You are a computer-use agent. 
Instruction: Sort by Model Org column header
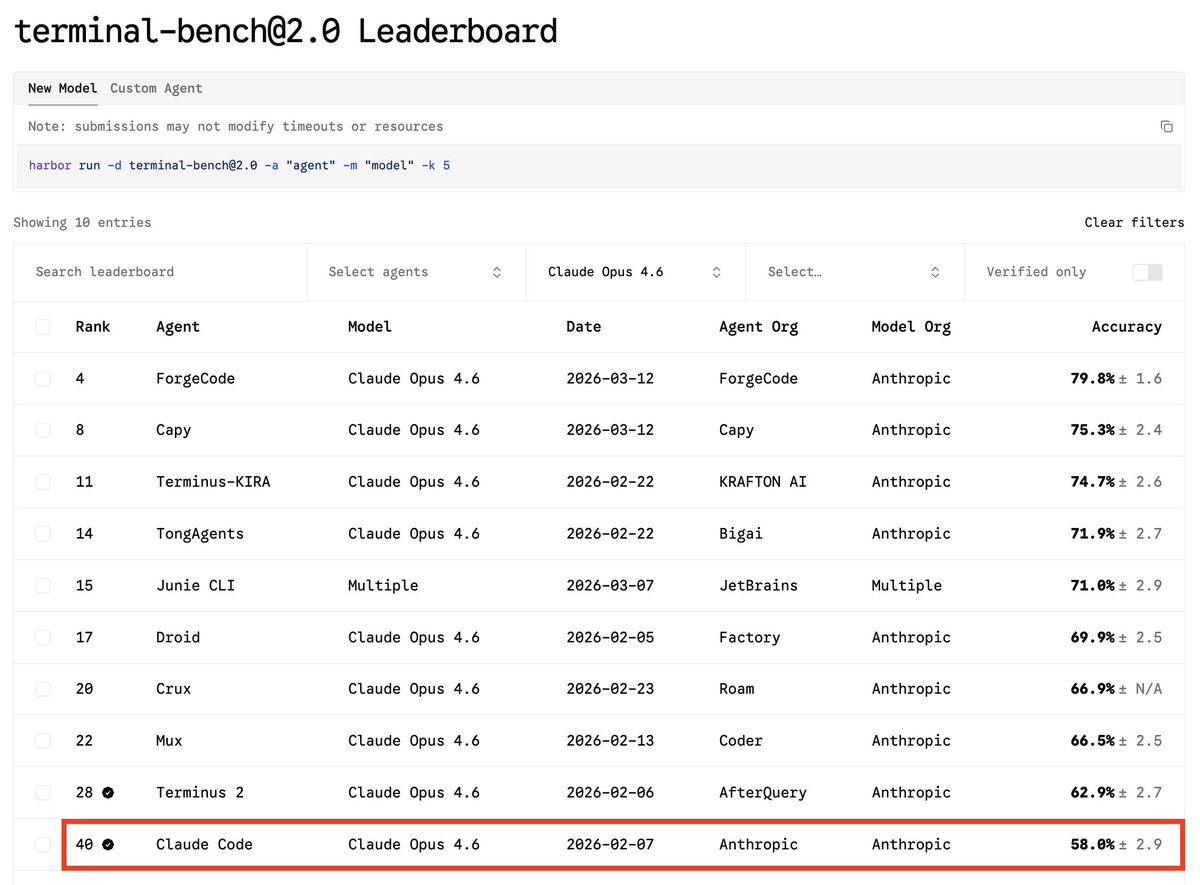tap(911, 327)
